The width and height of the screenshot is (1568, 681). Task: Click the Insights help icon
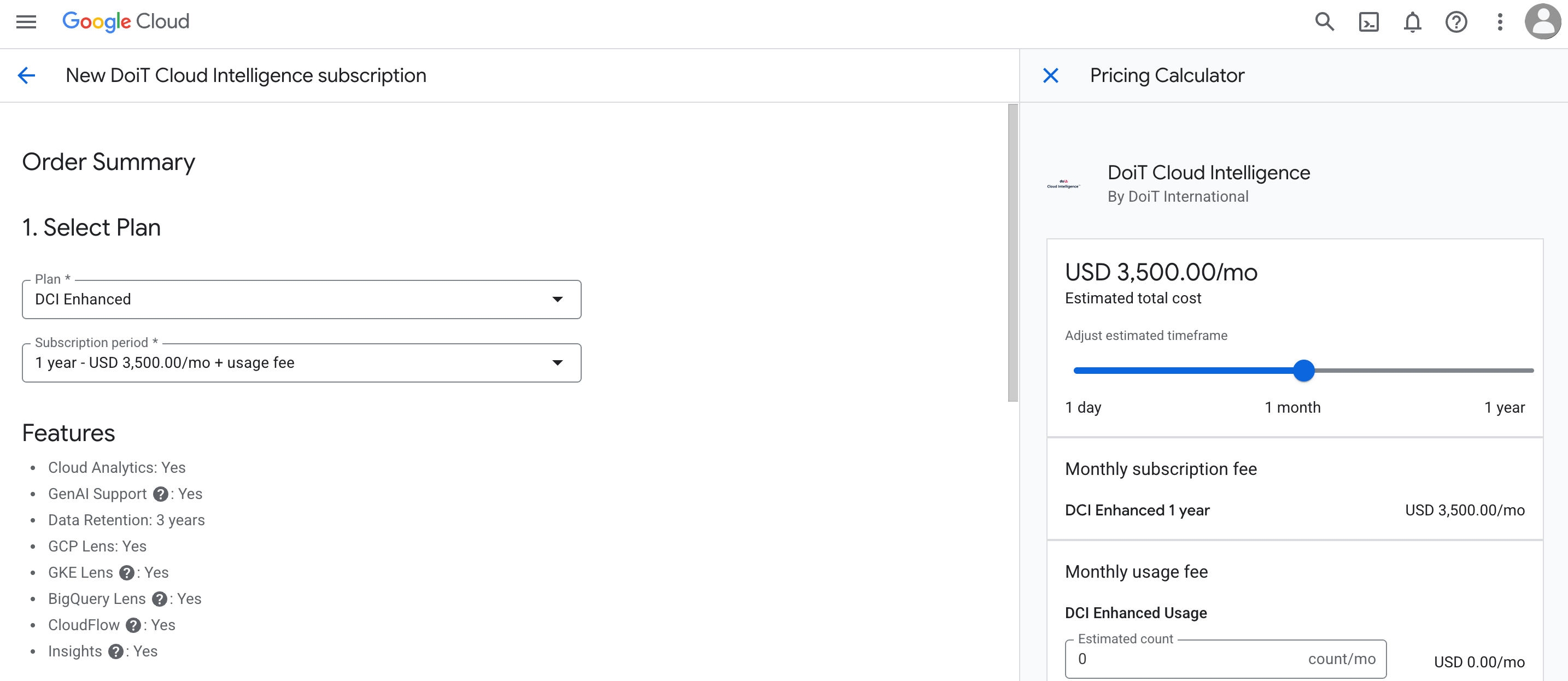116,651
